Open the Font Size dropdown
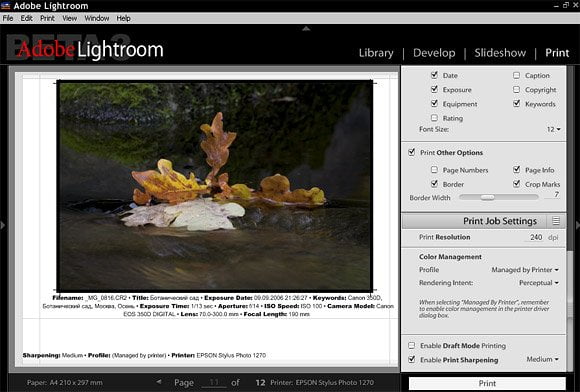580x392 pixels. click(x=554, y=129)
